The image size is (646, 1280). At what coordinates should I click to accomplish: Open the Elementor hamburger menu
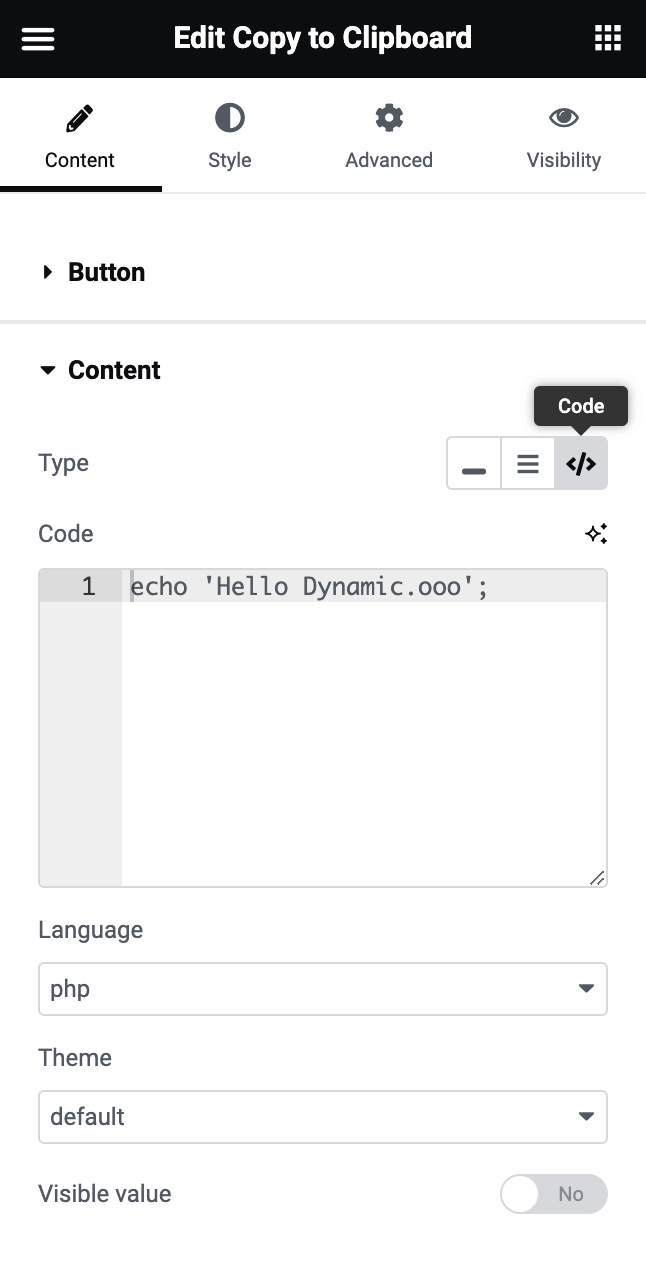click(x=37, y=38)
